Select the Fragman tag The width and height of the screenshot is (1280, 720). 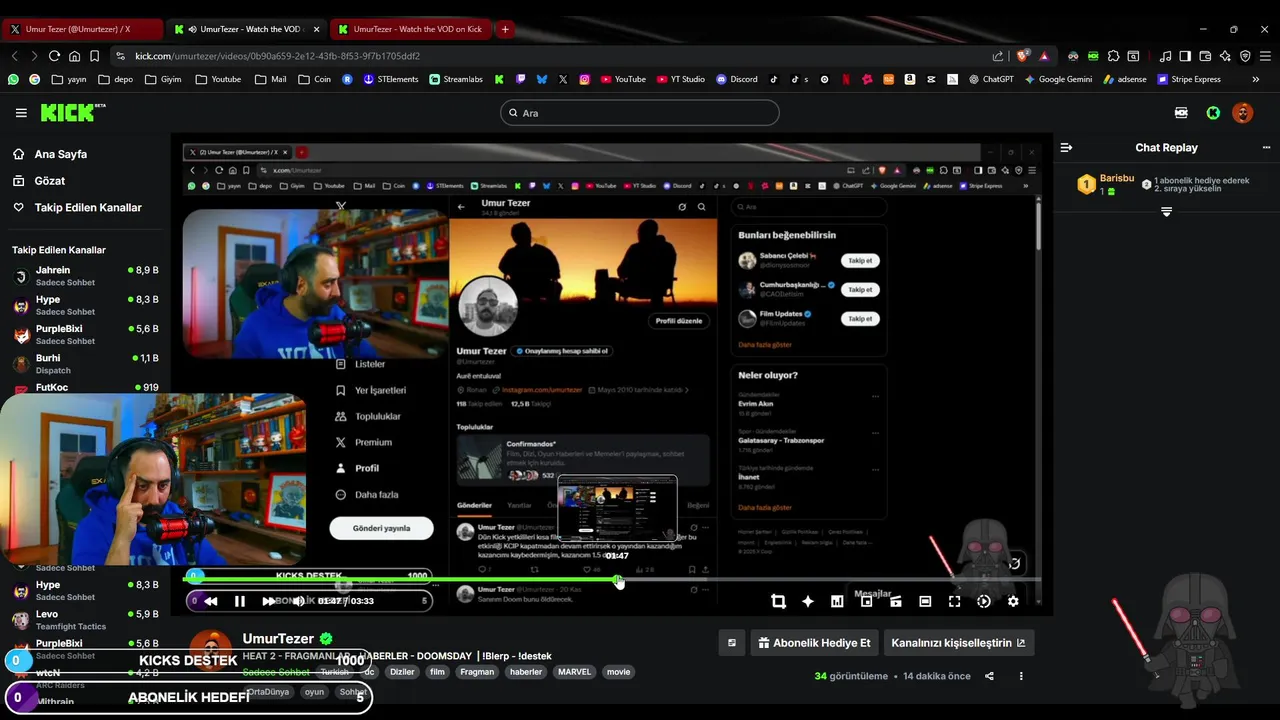coord(477,672)
